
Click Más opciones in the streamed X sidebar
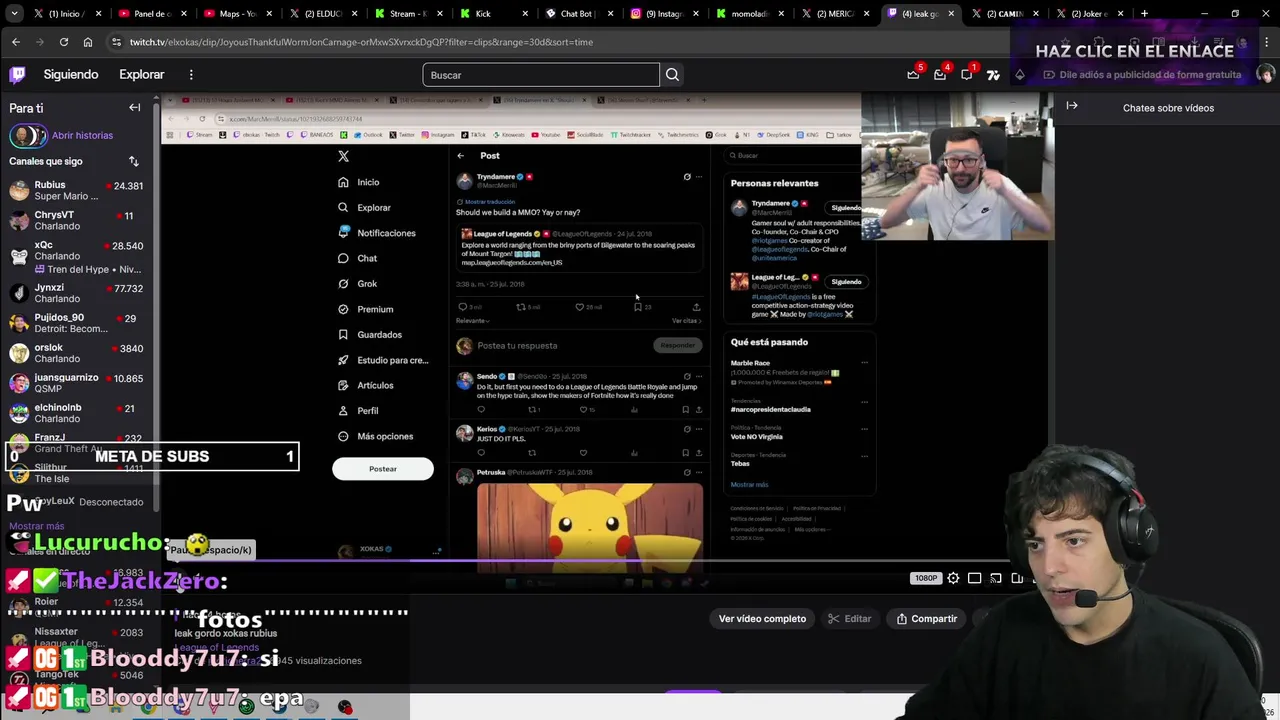pos(375,436)
